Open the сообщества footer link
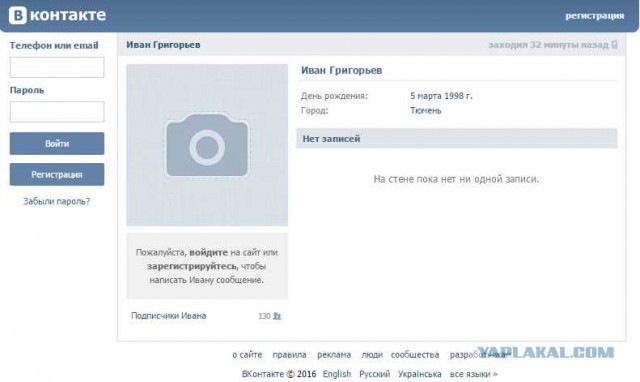 pos(415,355)
